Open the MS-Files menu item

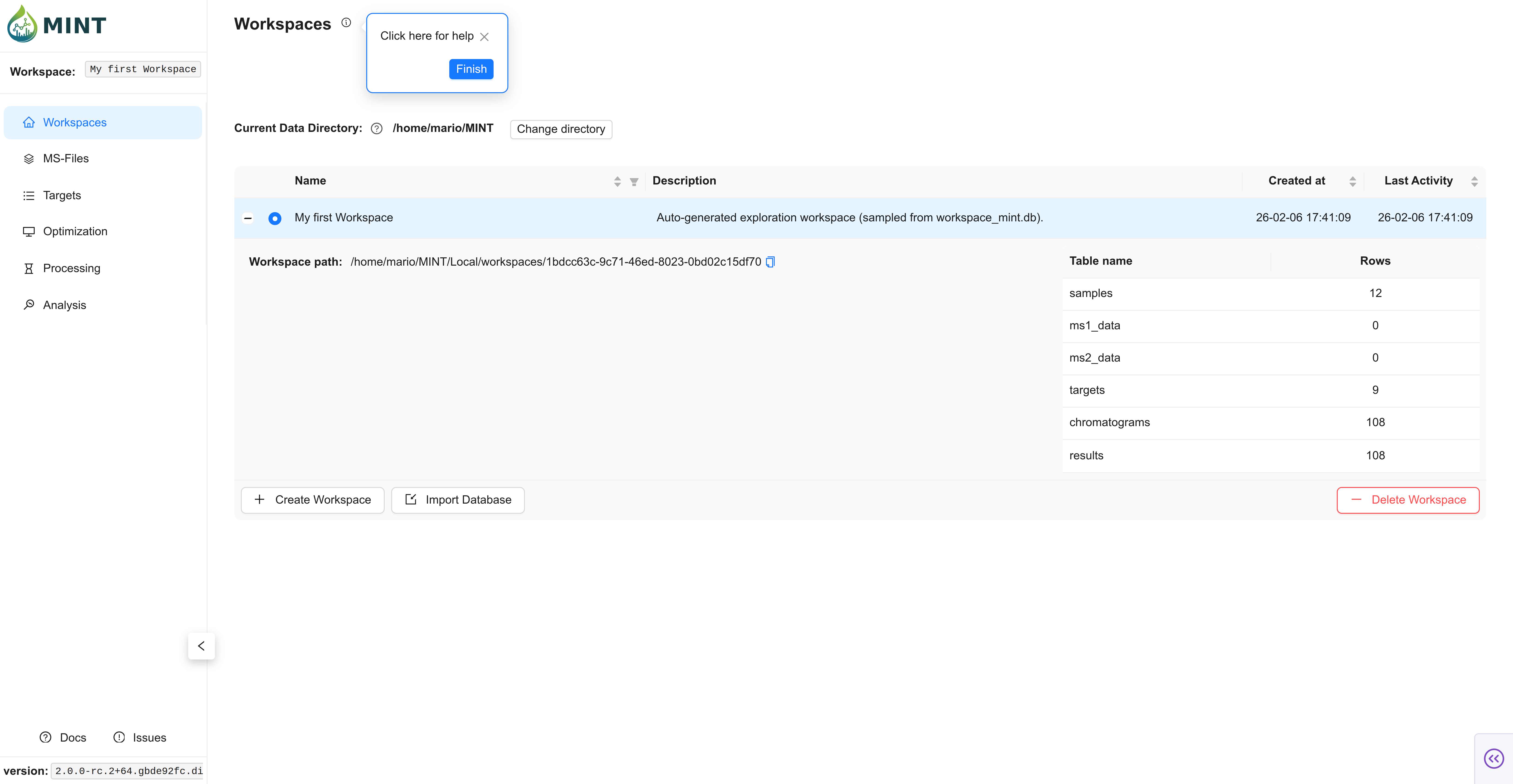click(66, 159)
